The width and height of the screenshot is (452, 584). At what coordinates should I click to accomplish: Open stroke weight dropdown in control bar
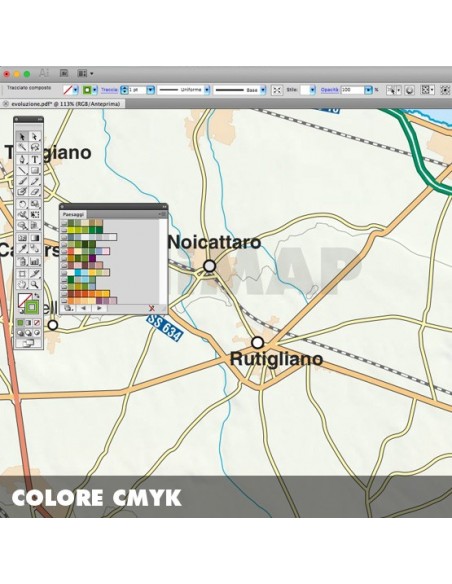point(150,90)
